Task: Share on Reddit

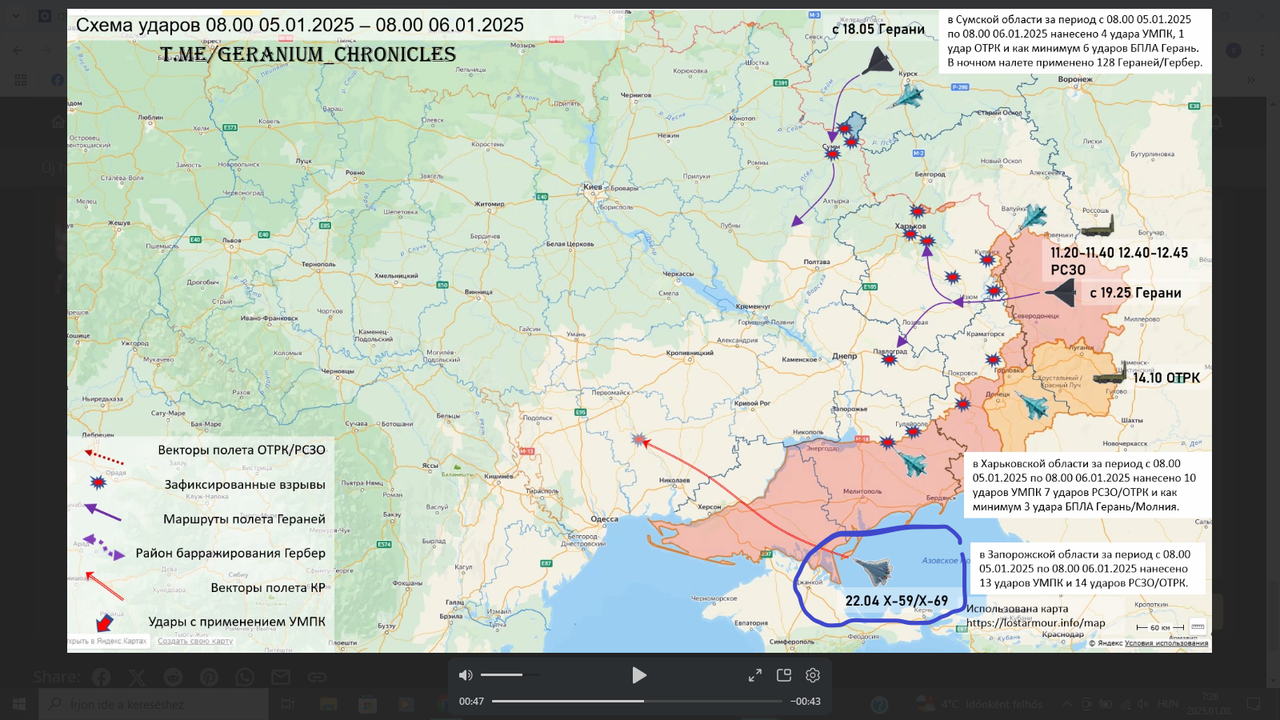Action: pos(172,677)
